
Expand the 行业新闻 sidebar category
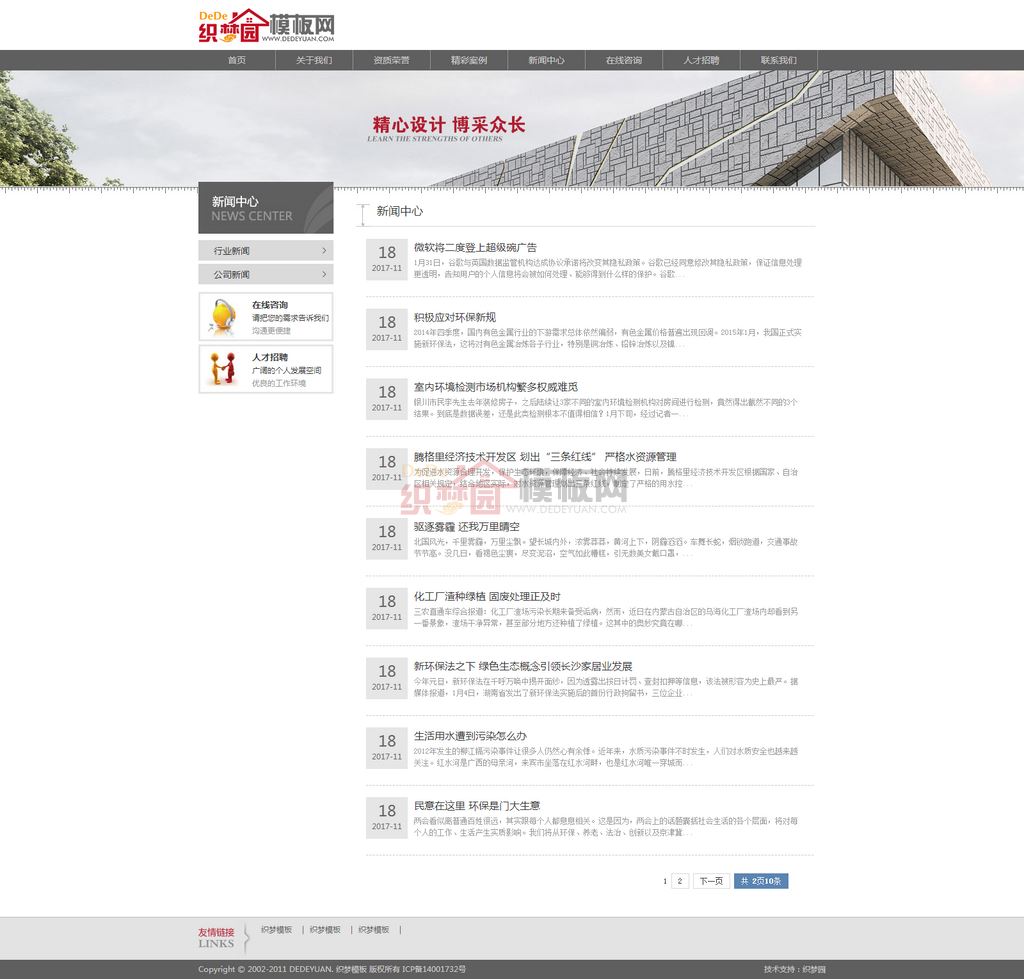coord(266,251)
